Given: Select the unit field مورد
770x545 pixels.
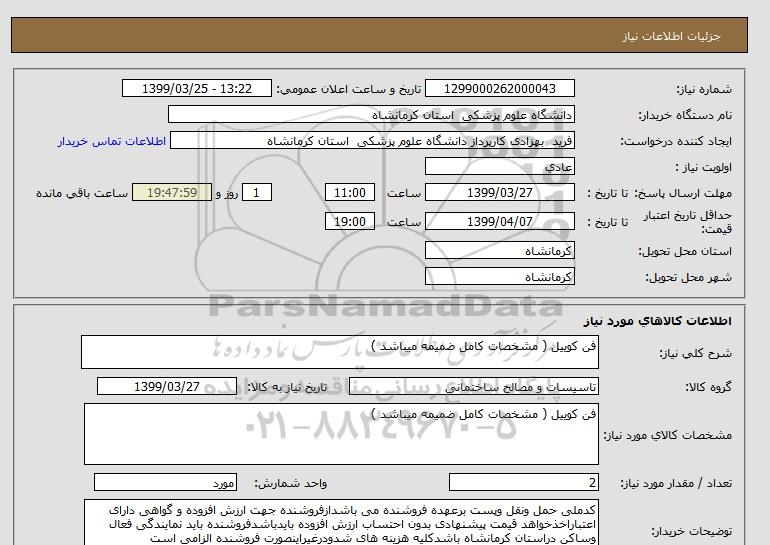Looking at the screenshot, I should point(165,483).
